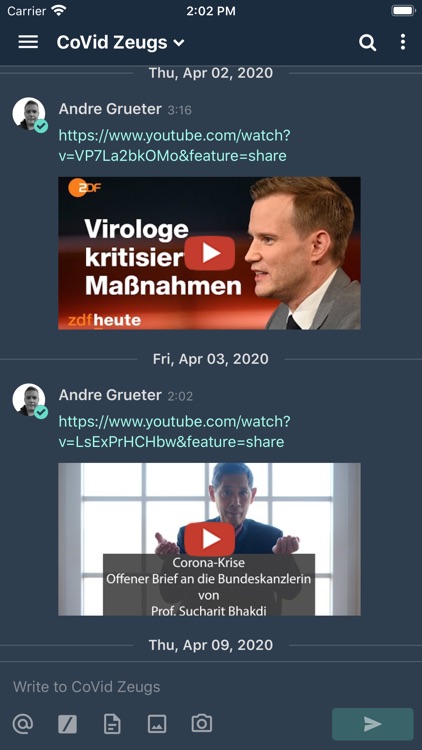Play the ZDF Virologe kritisiert Maßnahmen video
Image resolution: width=422 pixels, height=750 pixels.
210,253
